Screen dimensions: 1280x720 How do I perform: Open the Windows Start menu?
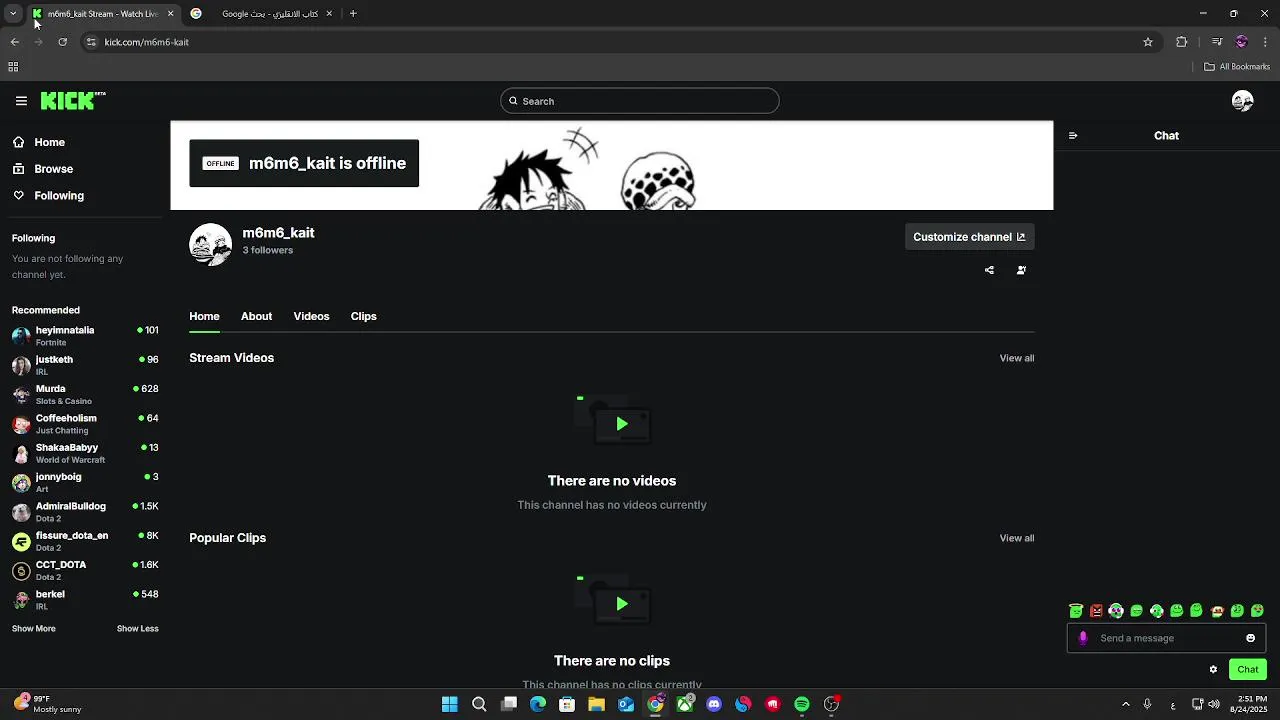pyautogui.click(x=450, y=704)
